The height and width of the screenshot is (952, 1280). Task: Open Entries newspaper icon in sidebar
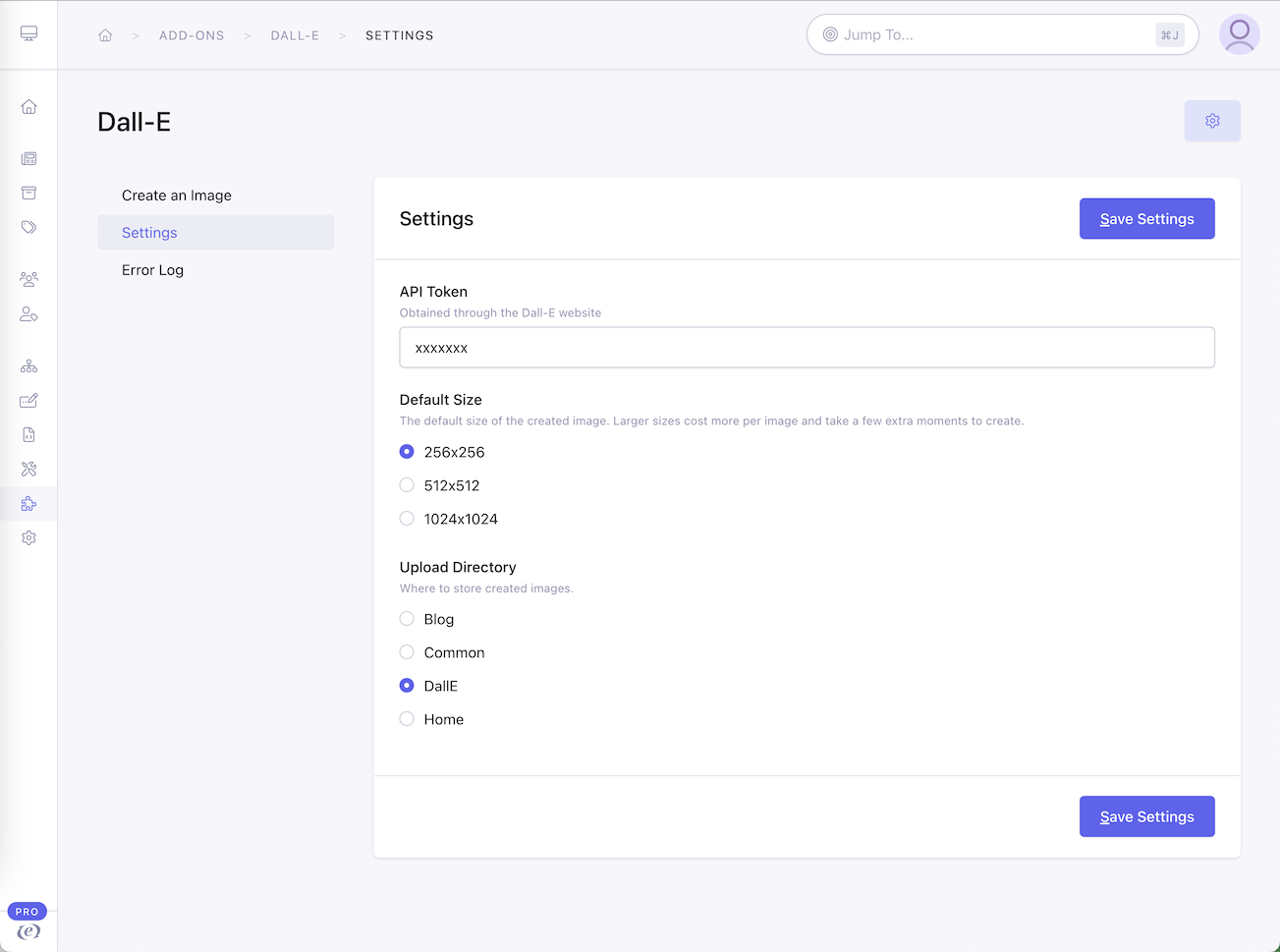28,158
